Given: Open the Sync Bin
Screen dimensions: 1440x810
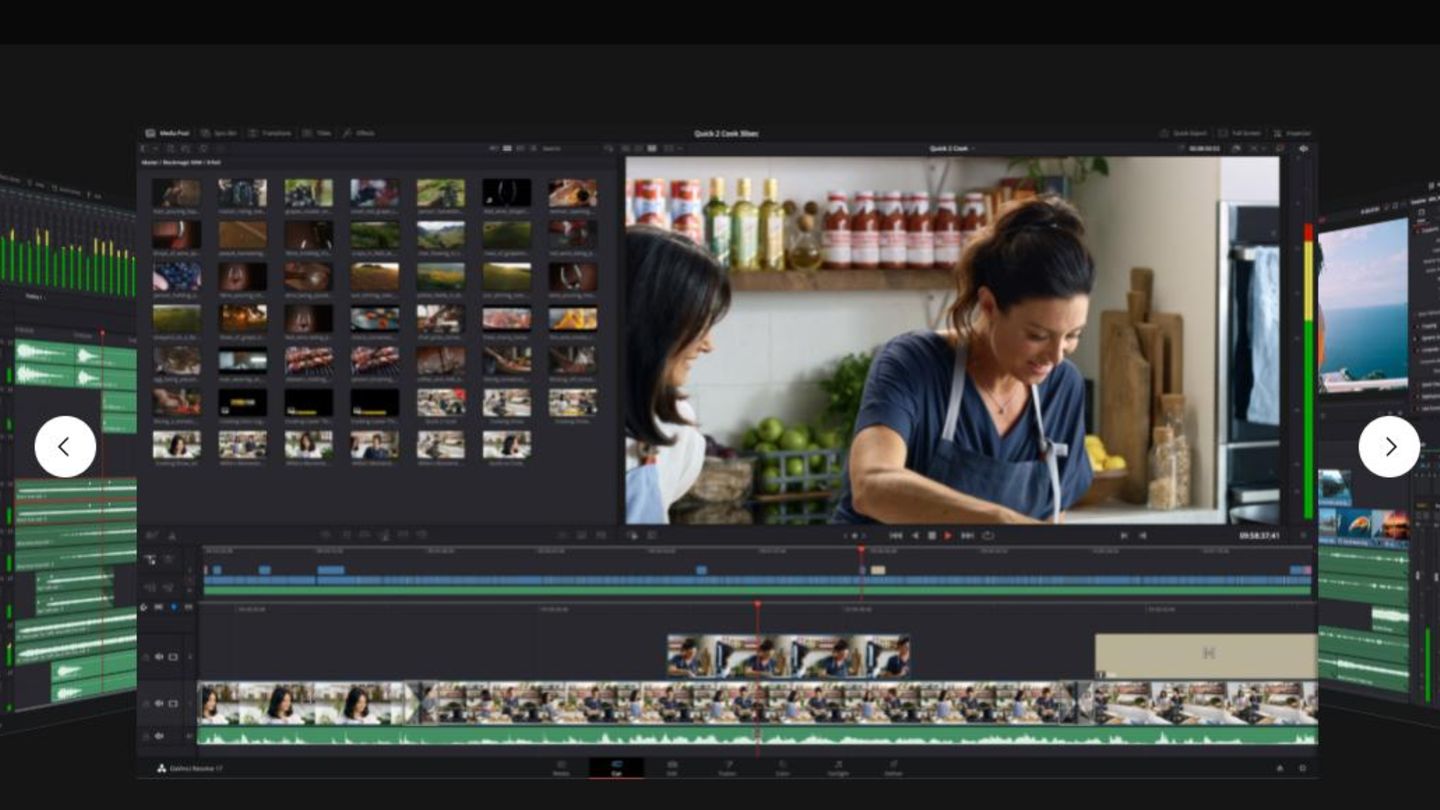Looking at the screenshot, I should pyautogui.click(x=222, y=132).
